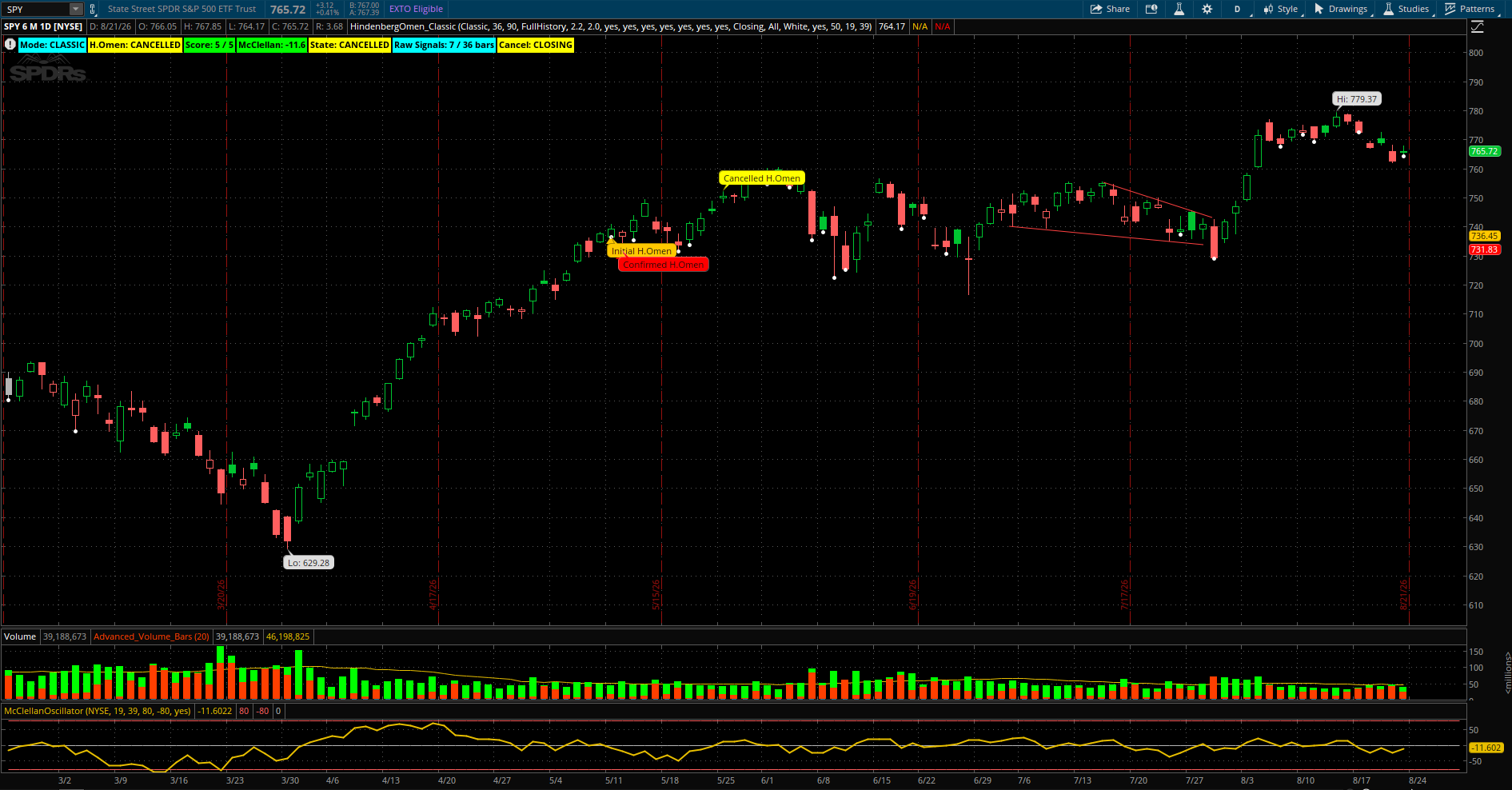Click the 765.72 current price axis tag

(1484, 151)
